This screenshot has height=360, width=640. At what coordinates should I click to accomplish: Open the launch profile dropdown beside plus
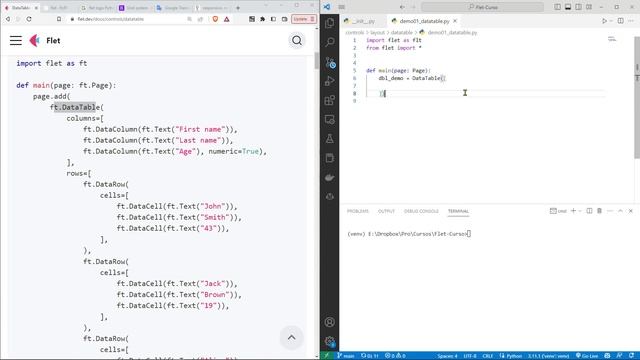(x=580, y=211)
